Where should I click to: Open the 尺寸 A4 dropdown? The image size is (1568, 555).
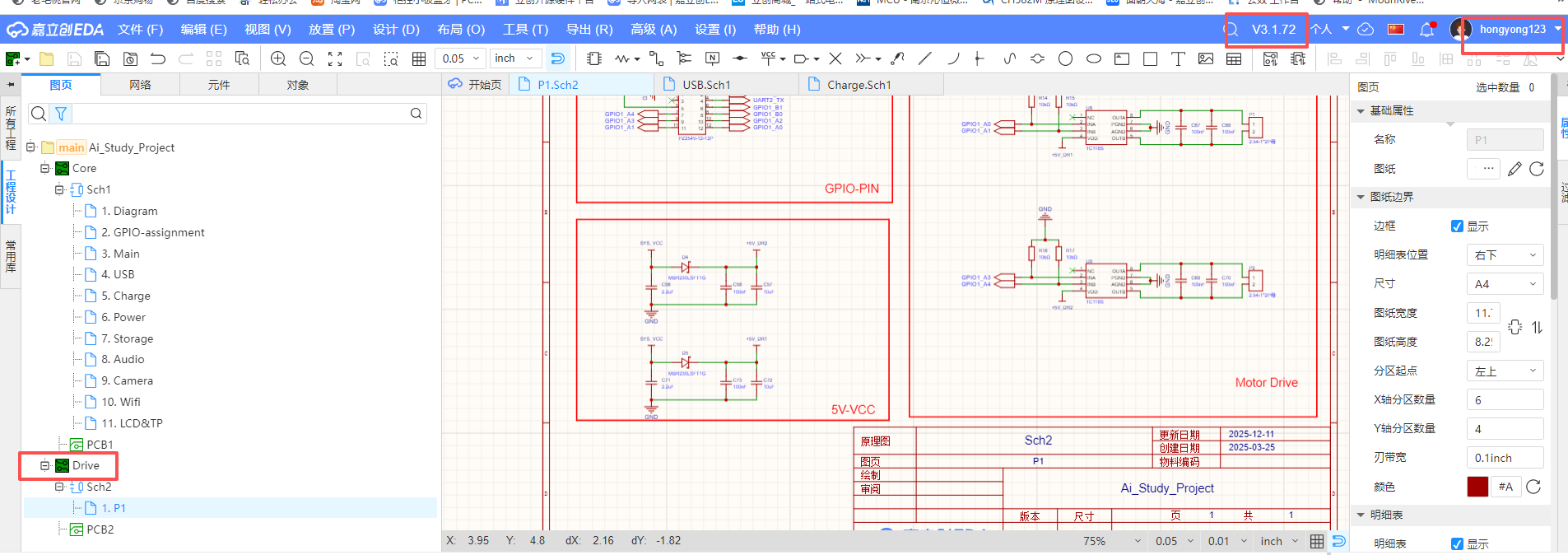tap(1505, 284)
